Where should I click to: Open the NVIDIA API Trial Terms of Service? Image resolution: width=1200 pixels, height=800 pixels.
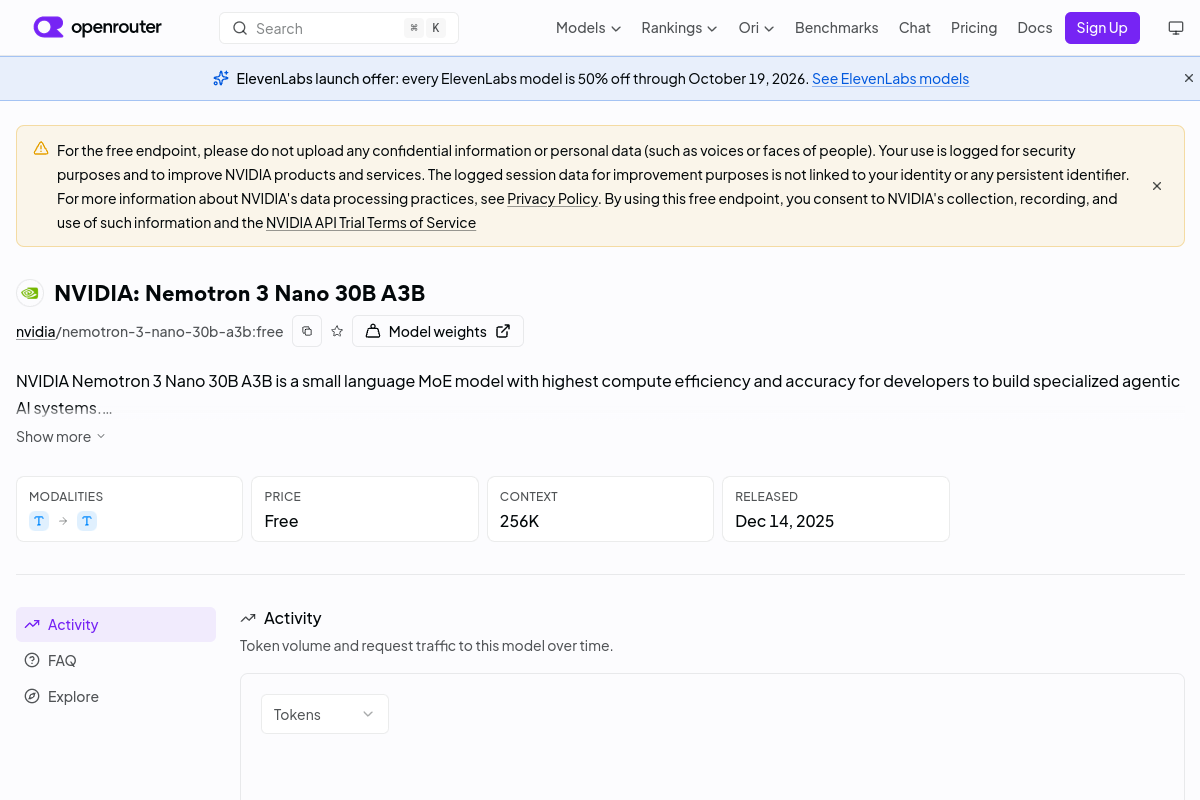pyautogui.click(x=371, y=223)
